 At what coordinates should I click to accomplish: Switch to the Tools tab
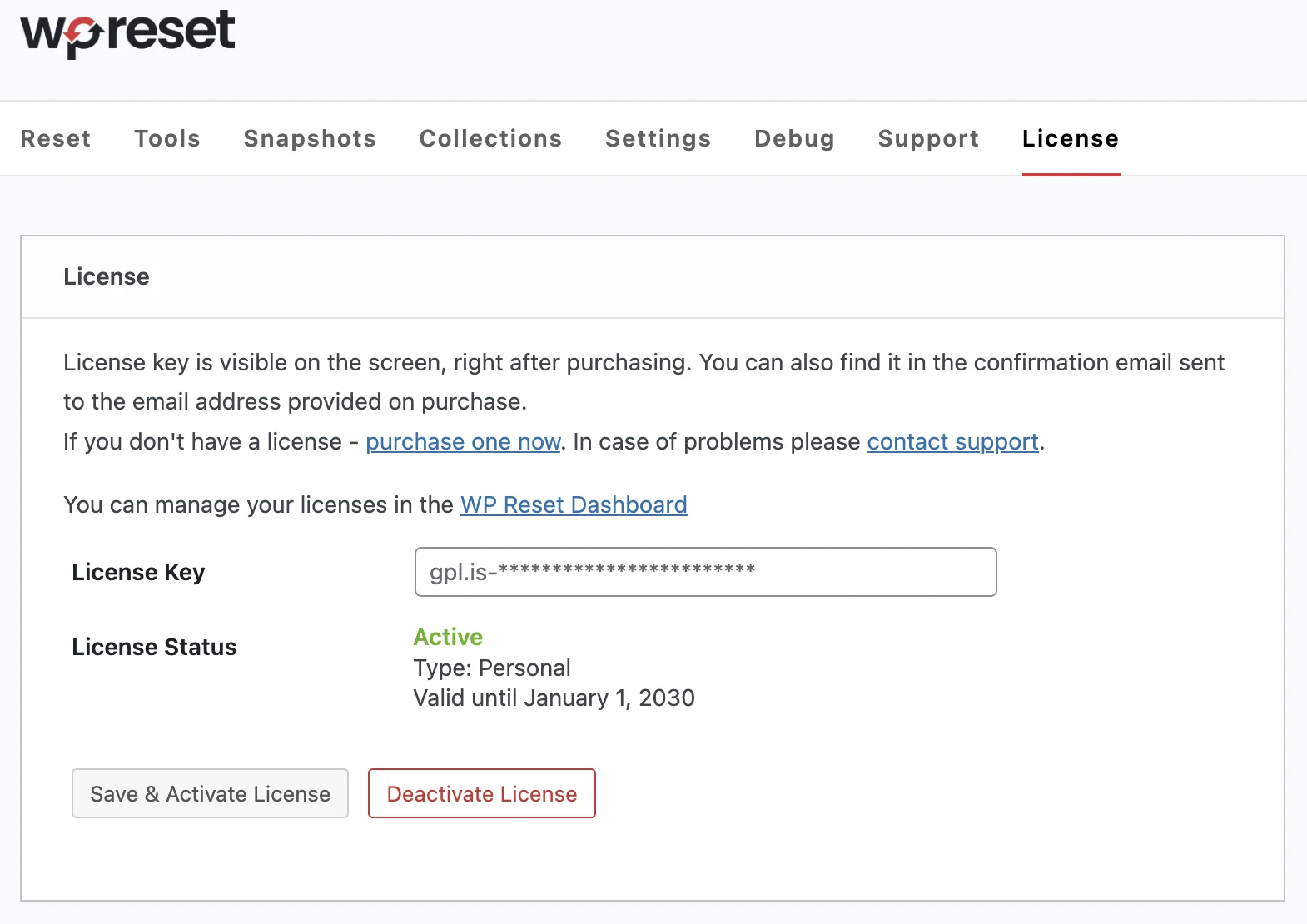[167, 138]
